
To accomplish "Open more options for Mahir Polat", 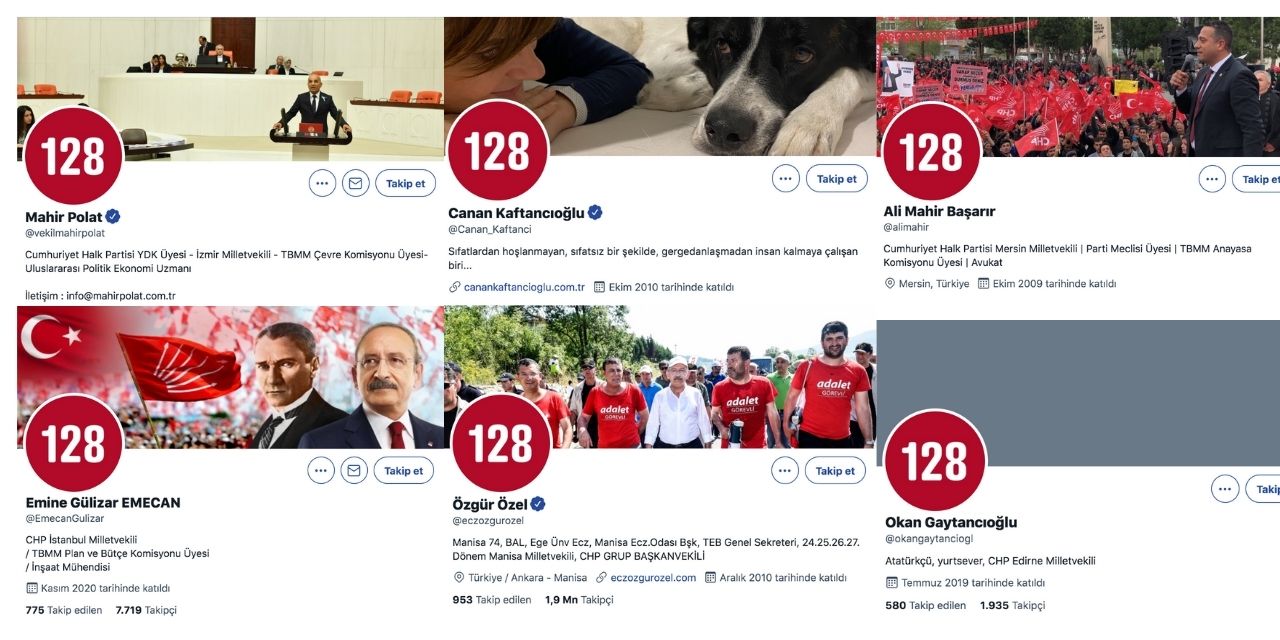I will [322, 183].
